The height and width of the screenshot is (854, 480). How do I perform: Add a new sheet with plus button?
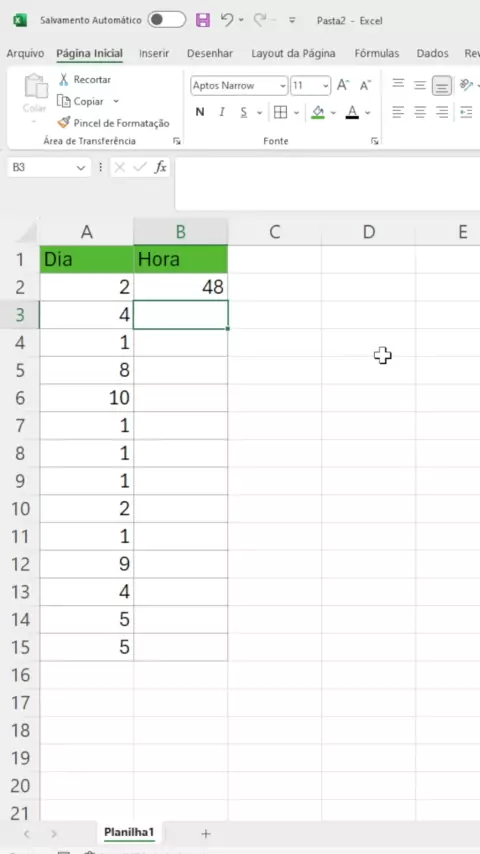(x=205, y=833)
